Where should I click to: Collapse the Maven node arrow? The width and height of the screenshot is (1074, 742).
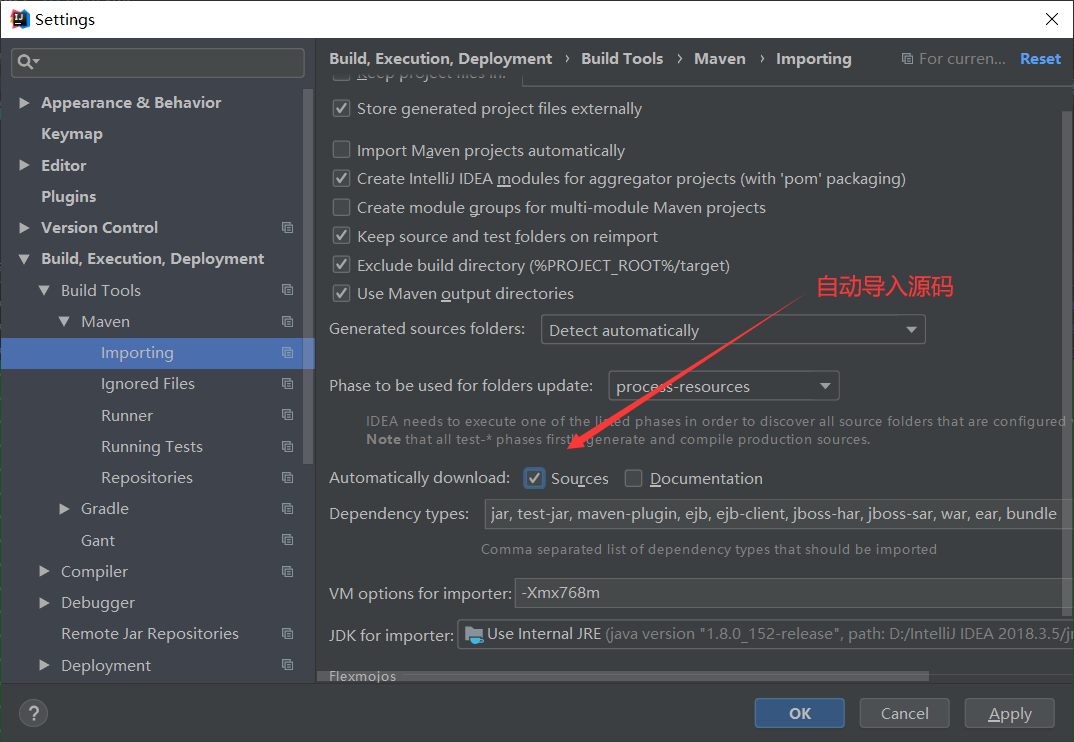64,321
